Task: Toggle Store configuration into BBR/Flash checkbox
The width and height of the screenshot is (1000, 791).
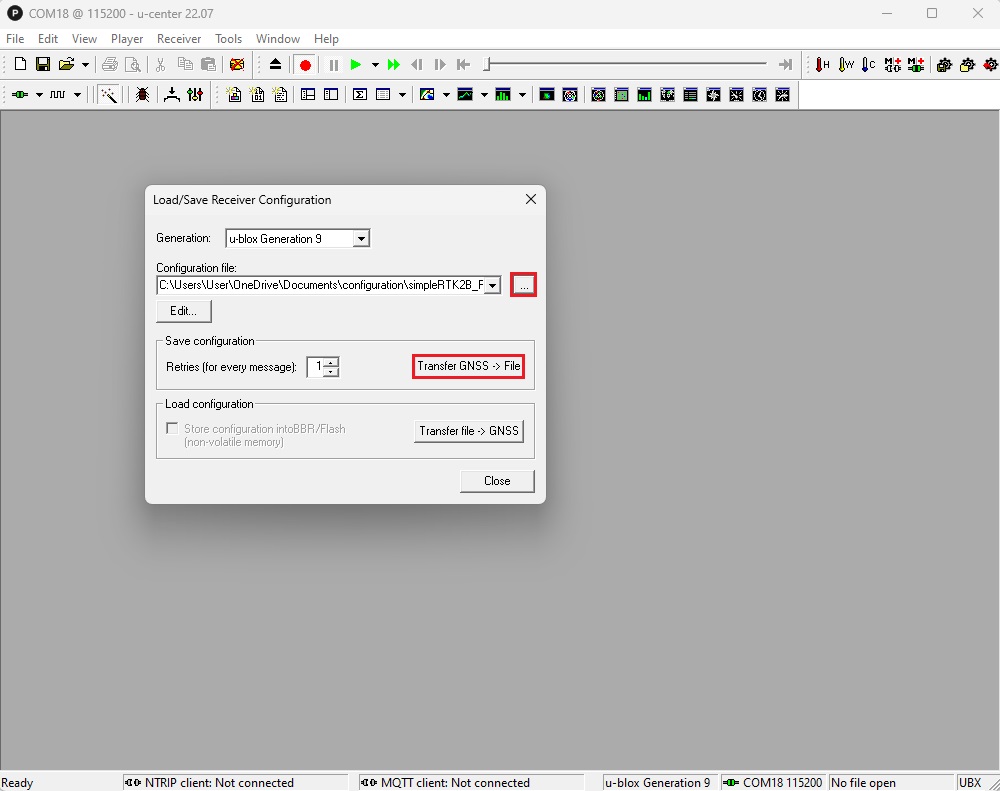Action: click(x=172, y=429)
